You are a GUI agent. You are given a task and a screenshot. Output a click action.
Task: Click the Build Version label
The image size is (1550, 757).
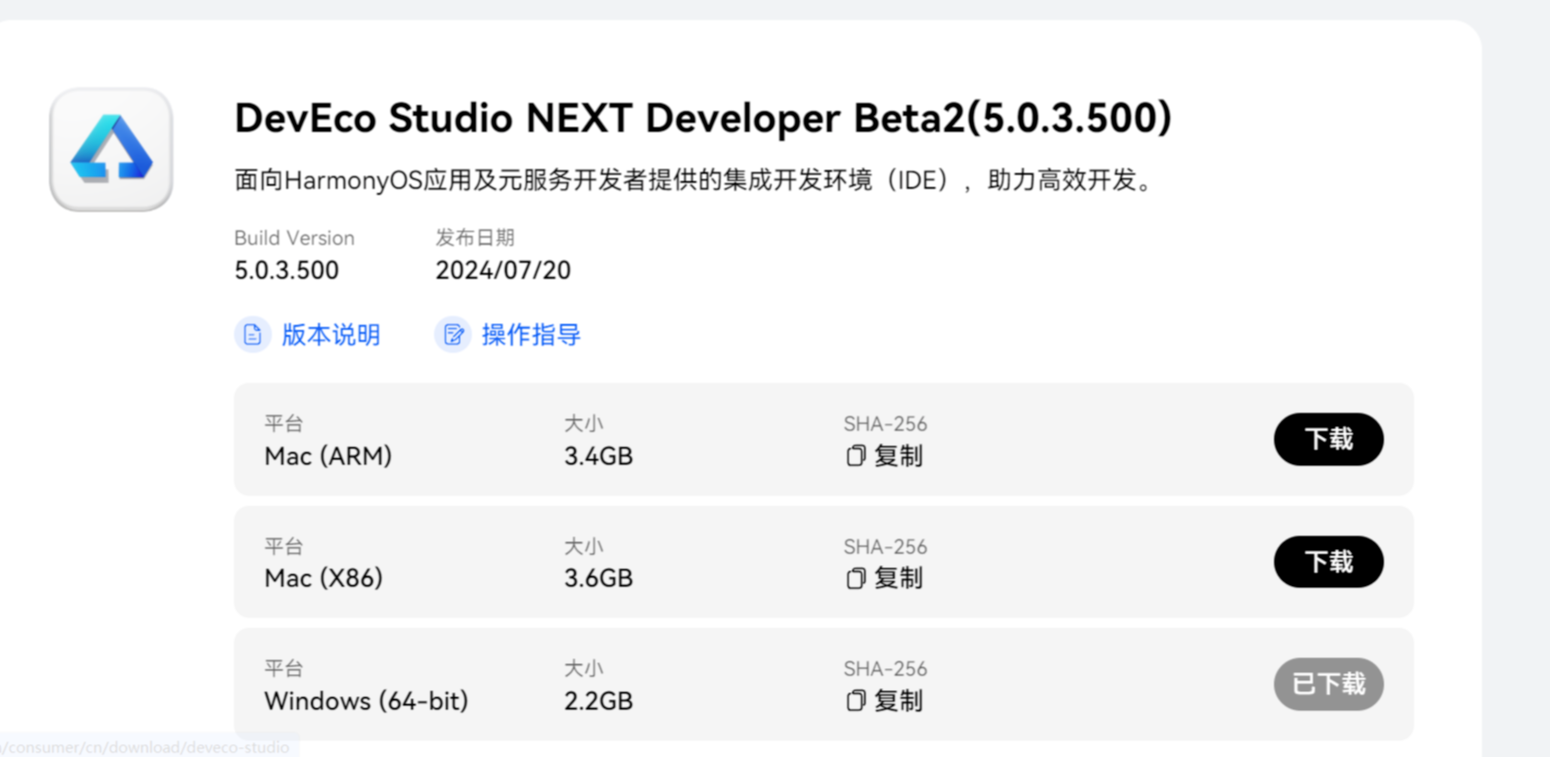294,238
